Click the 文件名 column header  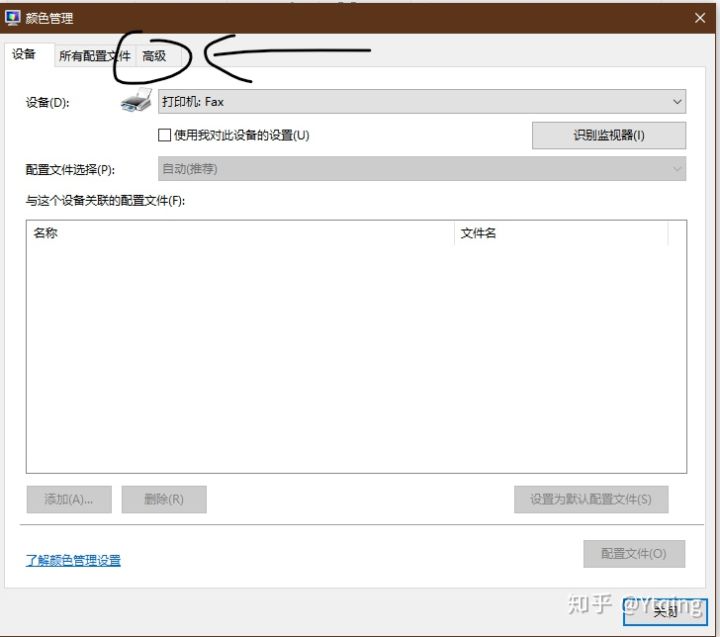561,233
